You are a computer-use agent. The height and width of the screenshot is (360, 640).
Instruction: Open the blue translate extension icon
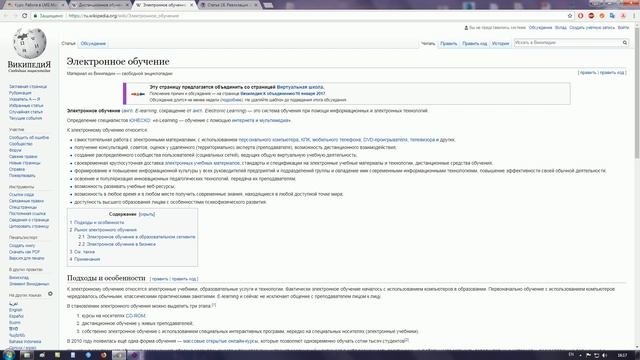pos(612,16)
